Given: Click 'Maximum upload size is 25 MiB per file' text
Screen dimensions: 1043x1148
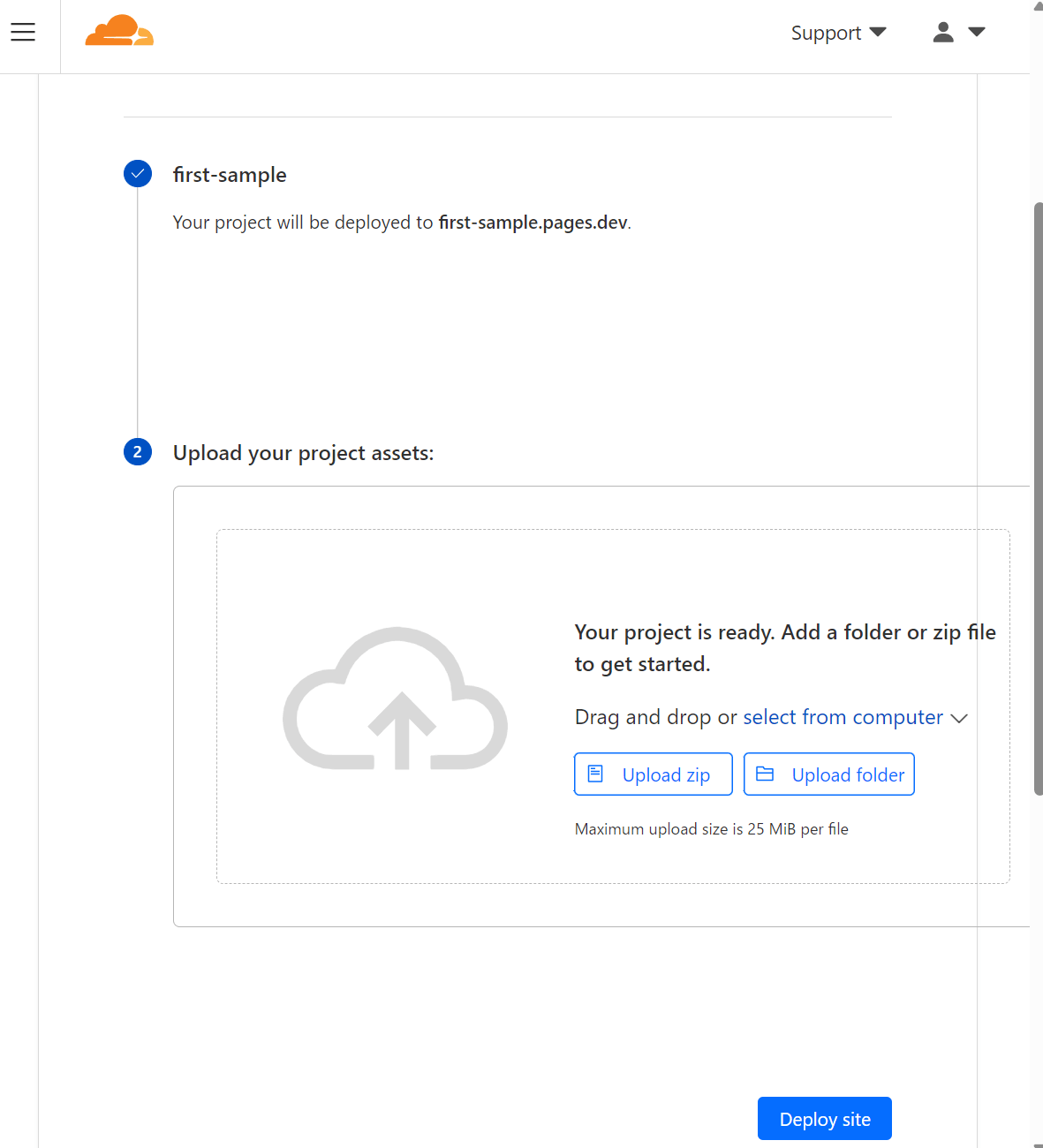Looking at the screenshot, I should click(x=712, y=829).
